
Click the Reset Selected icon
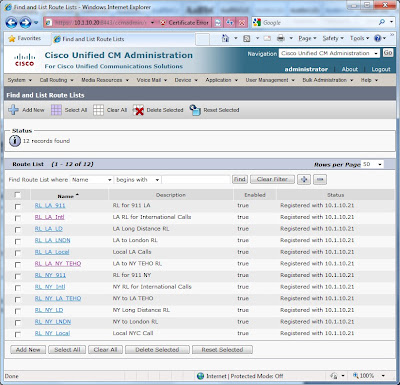tap(195, 110)
